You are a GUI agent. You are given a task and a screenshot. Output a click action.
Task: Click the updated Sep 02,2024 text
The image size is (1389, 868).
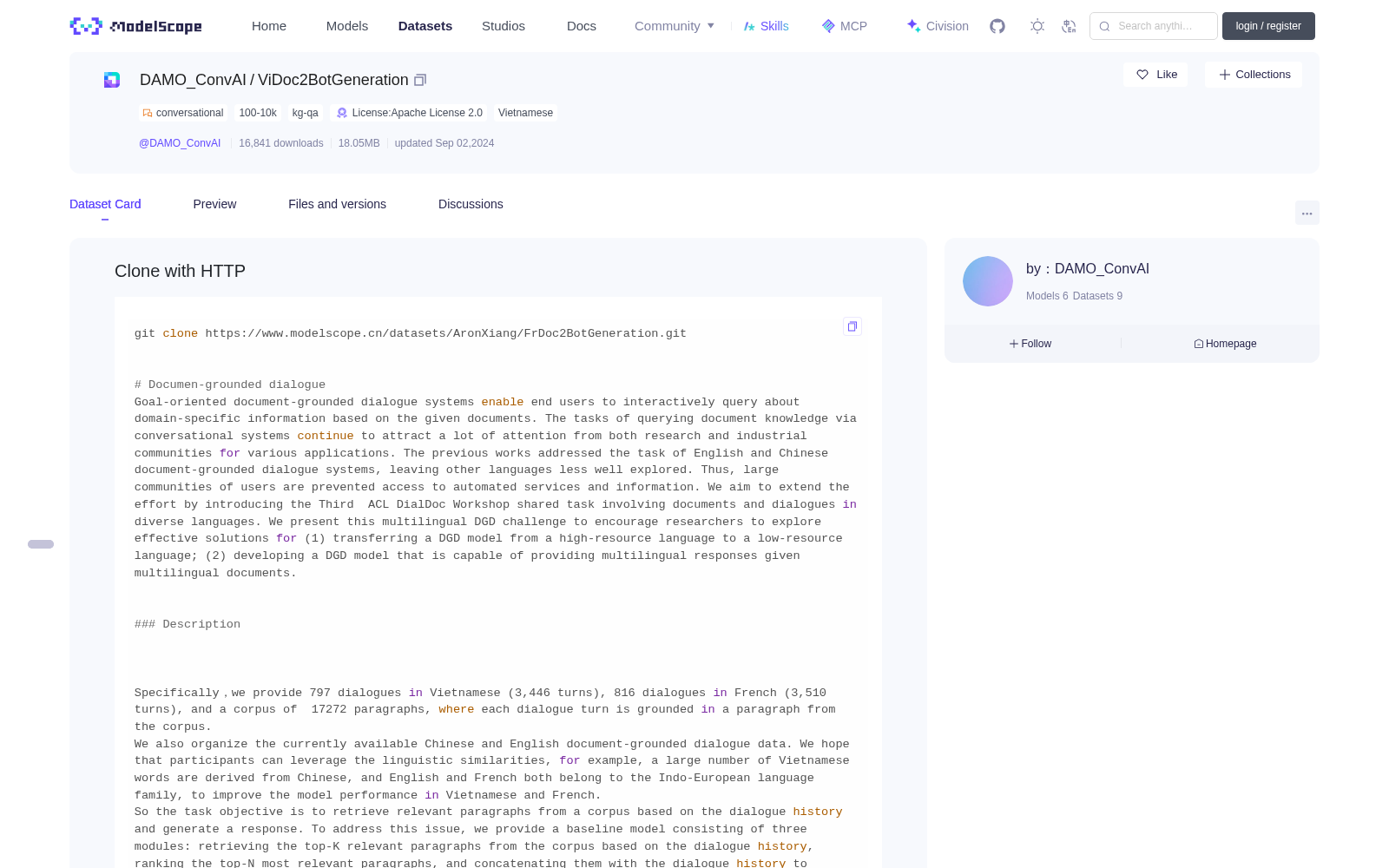coord(444,143)
